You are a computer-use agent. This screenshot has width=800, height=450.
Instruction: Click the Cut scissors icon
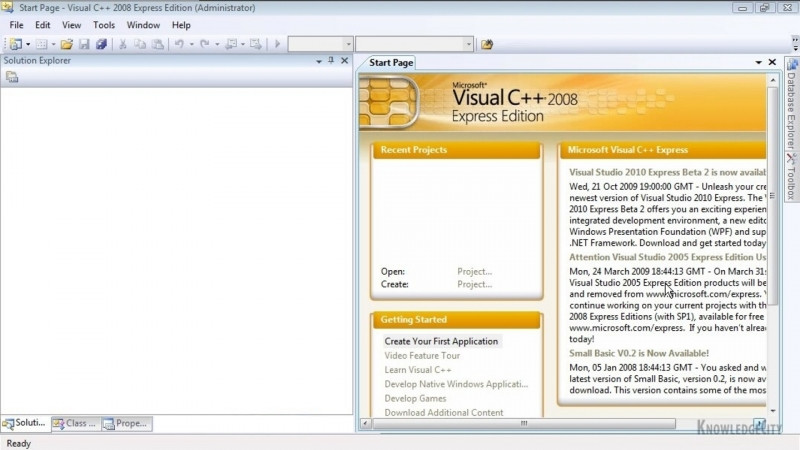122,44
